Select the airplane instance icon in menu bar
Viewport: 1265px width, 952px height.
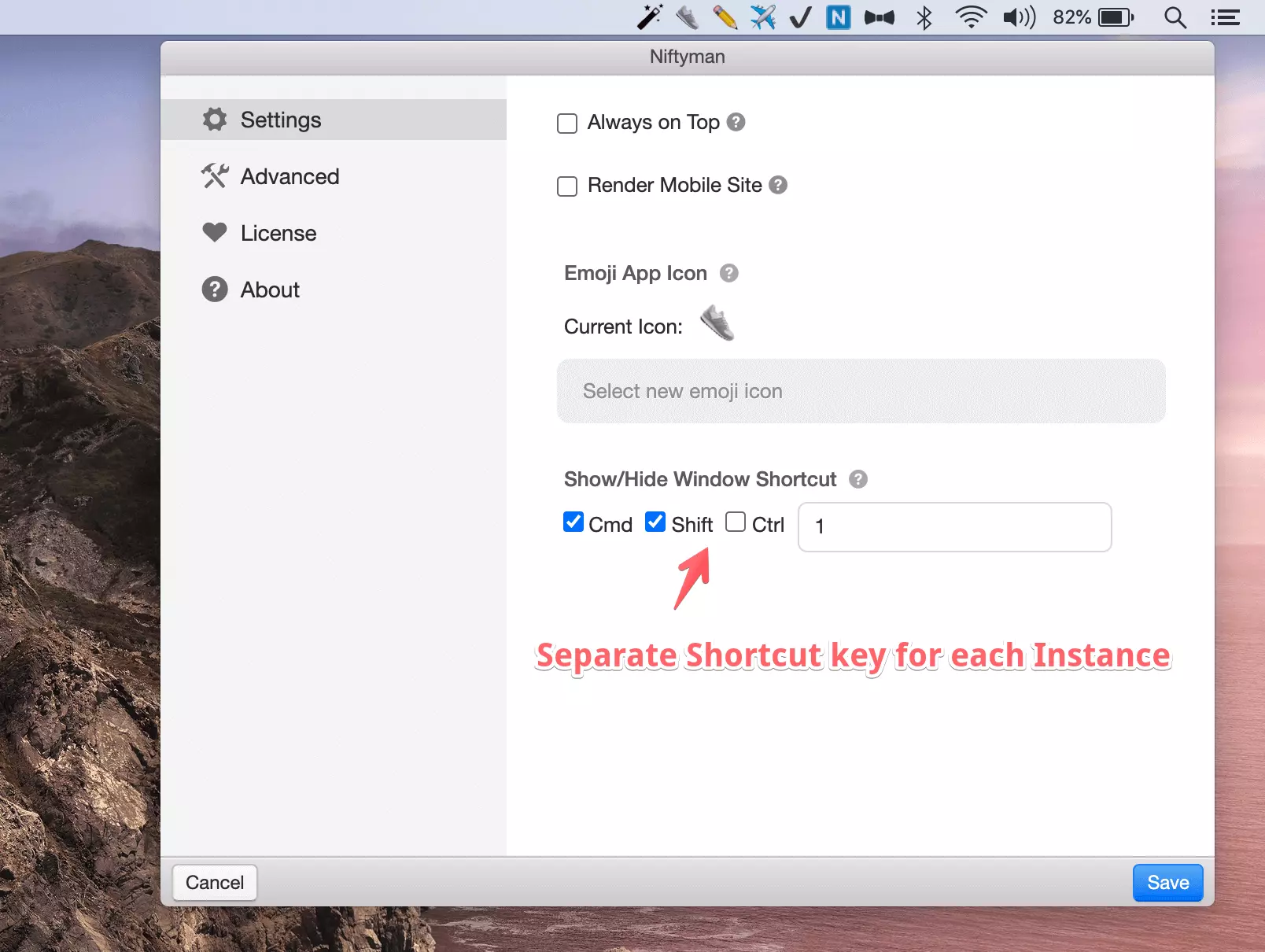pyautogui.click(x=762, y=17)
